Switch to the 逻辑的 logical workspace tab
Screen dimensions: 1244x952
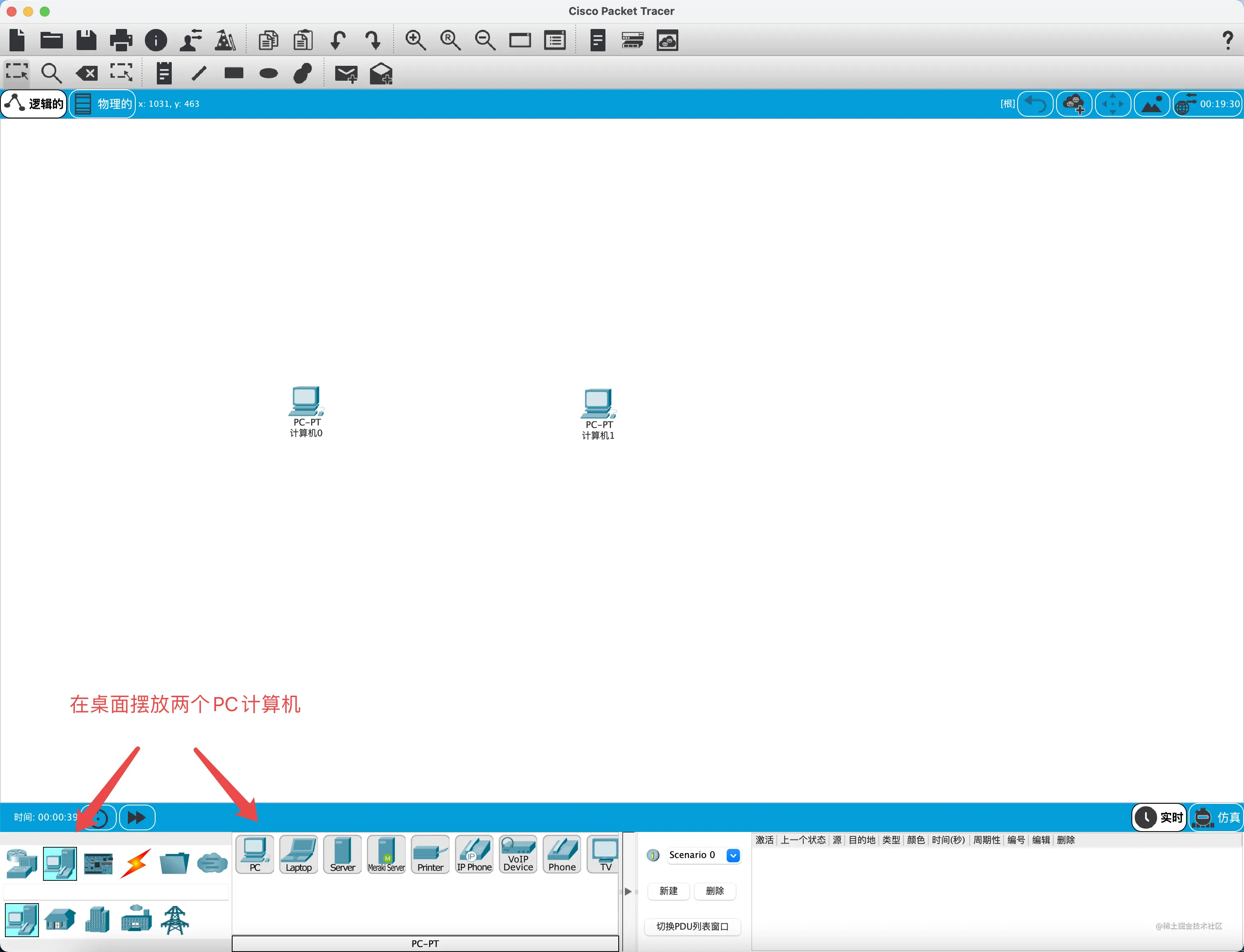pyautogui.click(x=34, y=104)
